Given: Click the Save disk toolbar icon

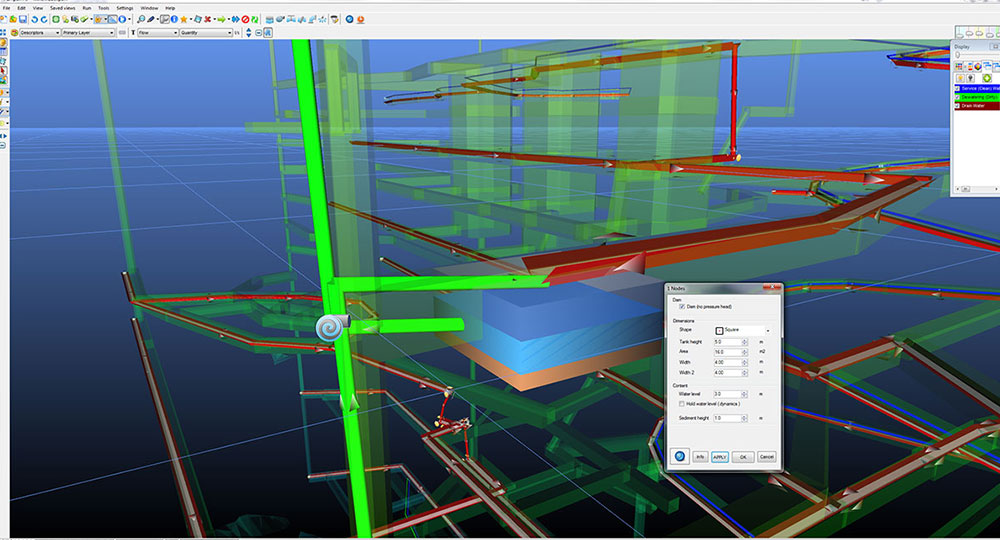Looking at the screenshot, I should coord(23,19).
